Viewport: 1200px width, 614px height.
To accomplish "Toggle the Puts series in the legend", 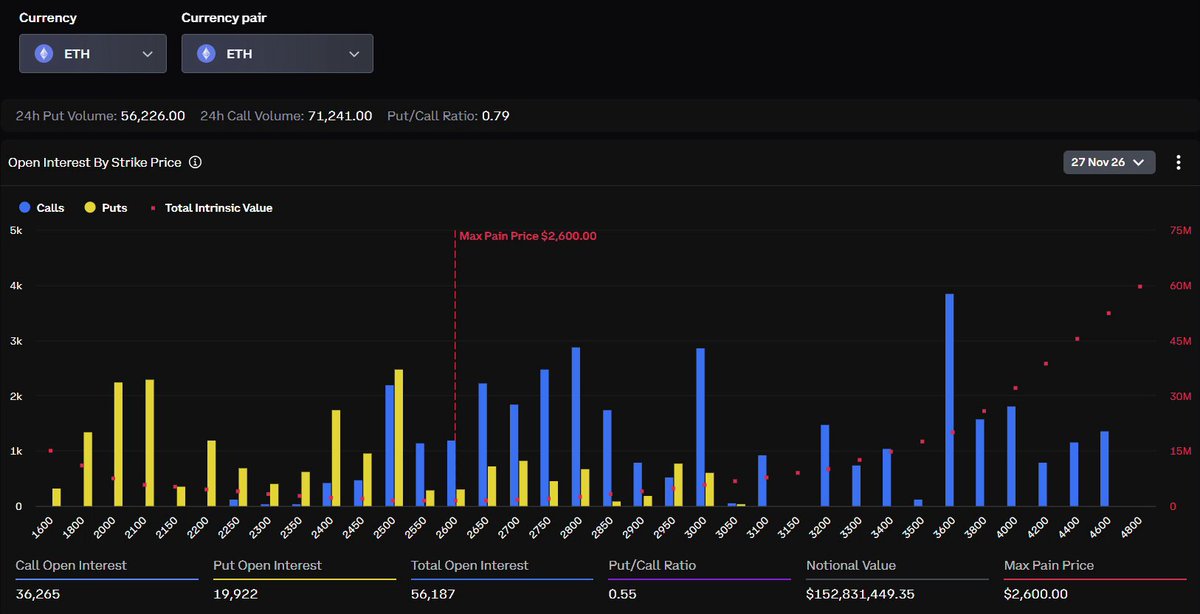I will [106, 208].
